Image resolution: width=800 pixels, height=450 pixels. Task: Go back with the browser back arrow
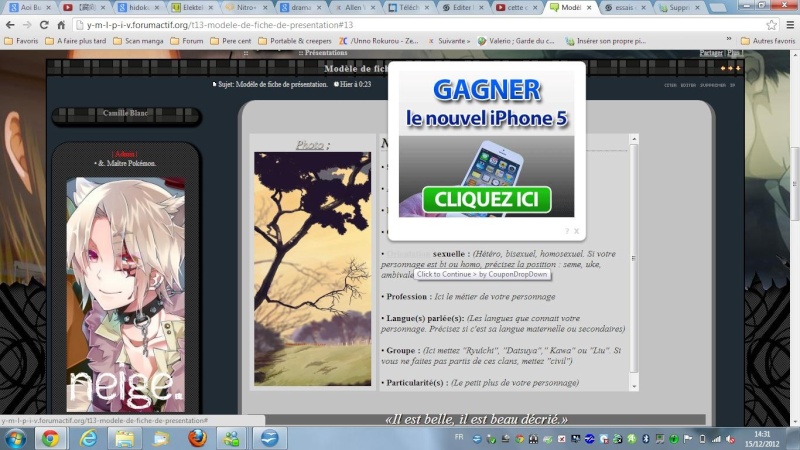[x=10, y=25]
